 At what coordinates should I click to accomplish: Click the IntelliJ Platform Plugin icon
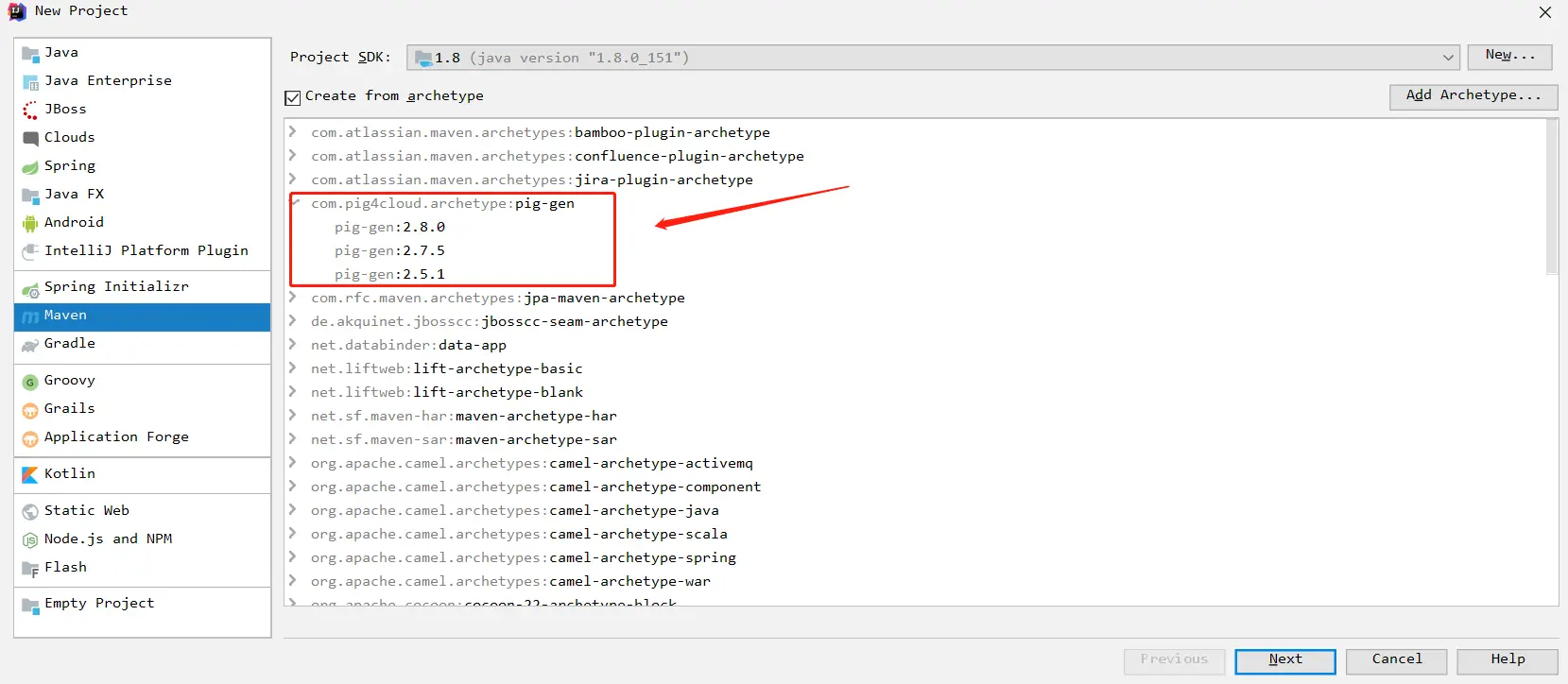pyautogui.click(x=30, y=251)
